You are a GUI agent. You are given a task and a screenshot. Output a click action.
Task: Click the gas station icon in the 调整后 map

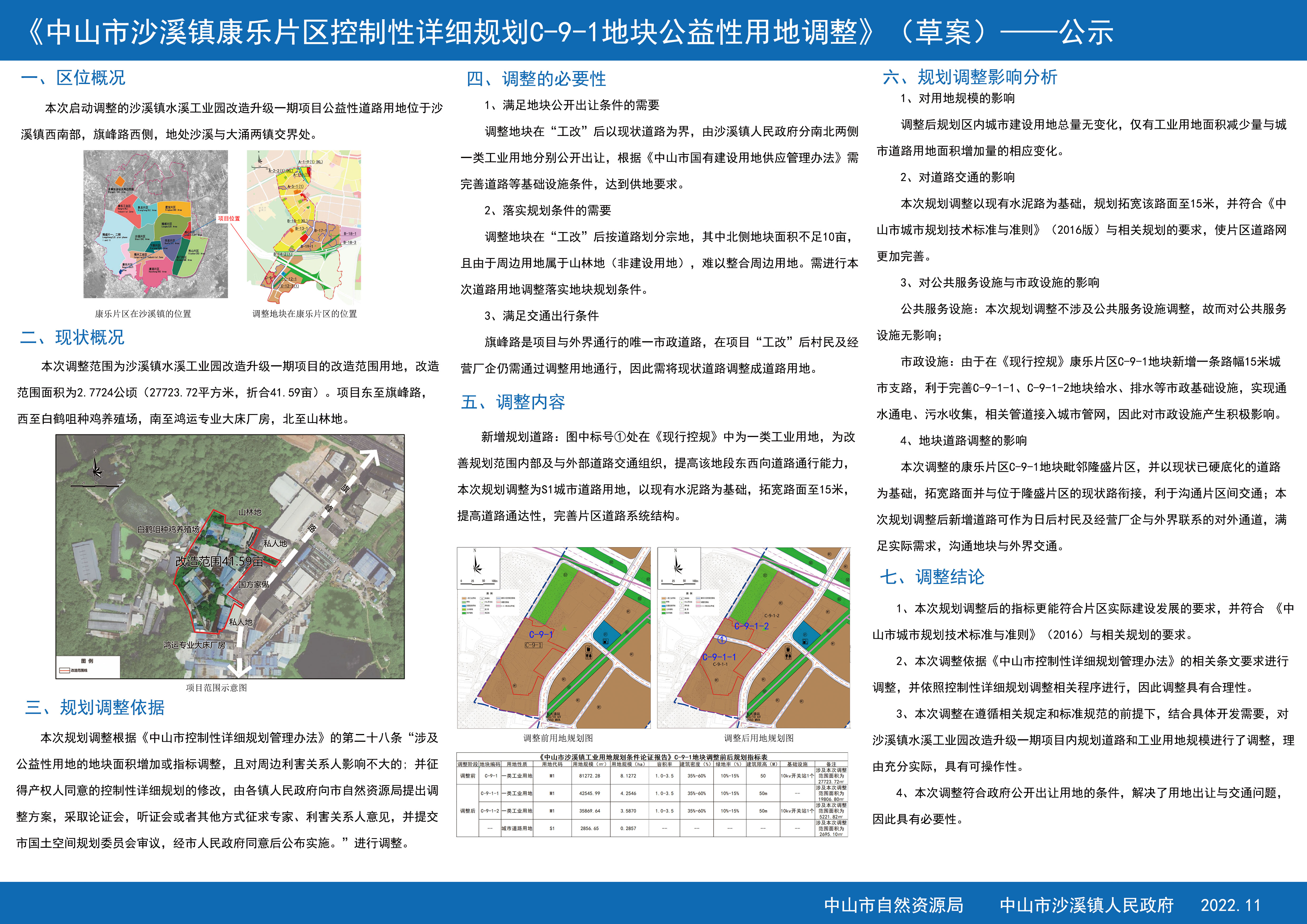pyautogui.click(x=805, y=642)
